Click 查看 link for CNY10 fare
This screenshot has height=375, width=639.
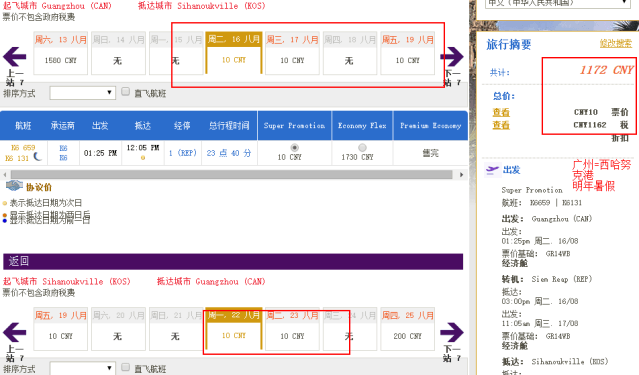(x=501, y=112)
